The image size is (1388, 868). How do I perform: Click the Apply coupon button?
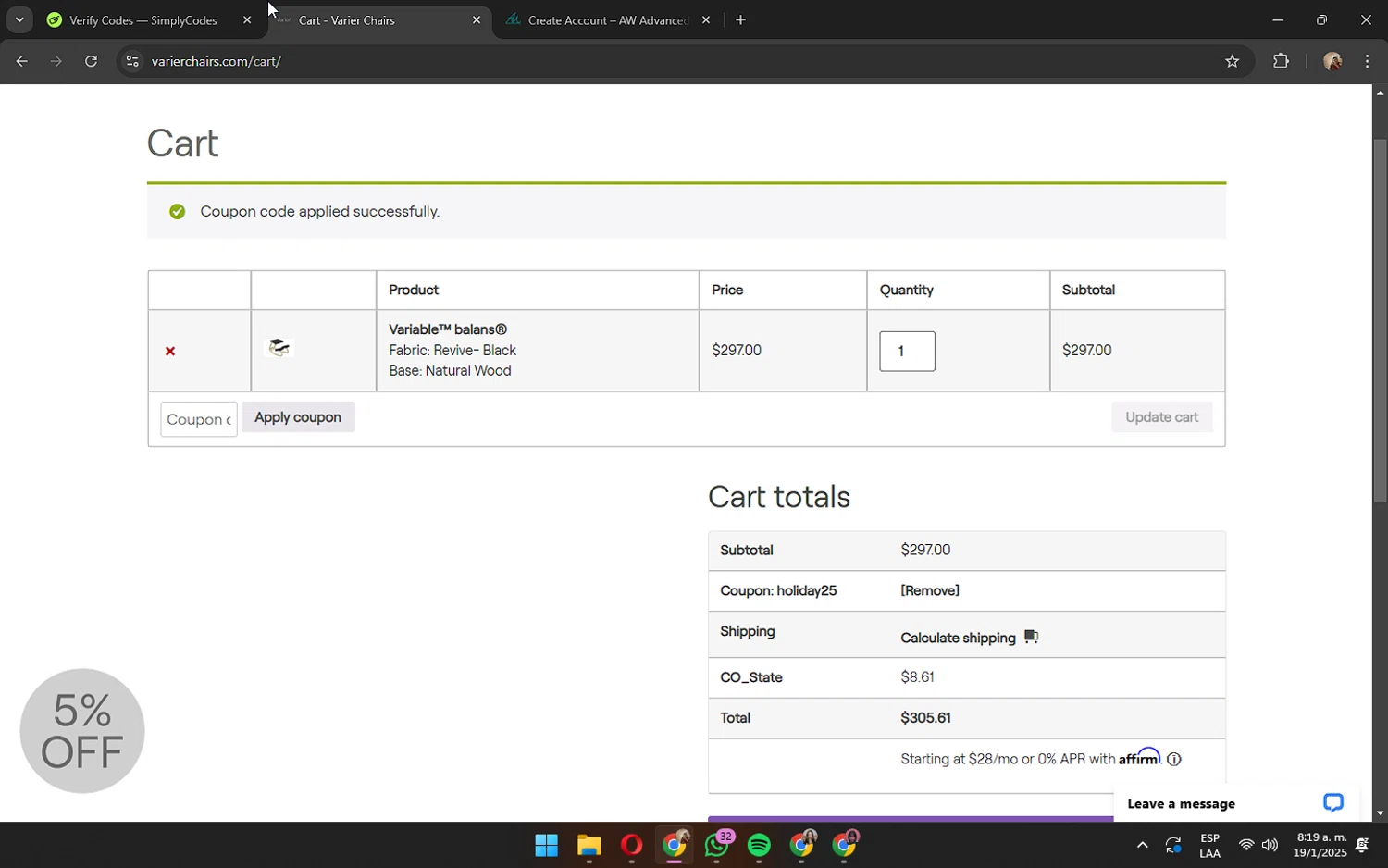298,417
